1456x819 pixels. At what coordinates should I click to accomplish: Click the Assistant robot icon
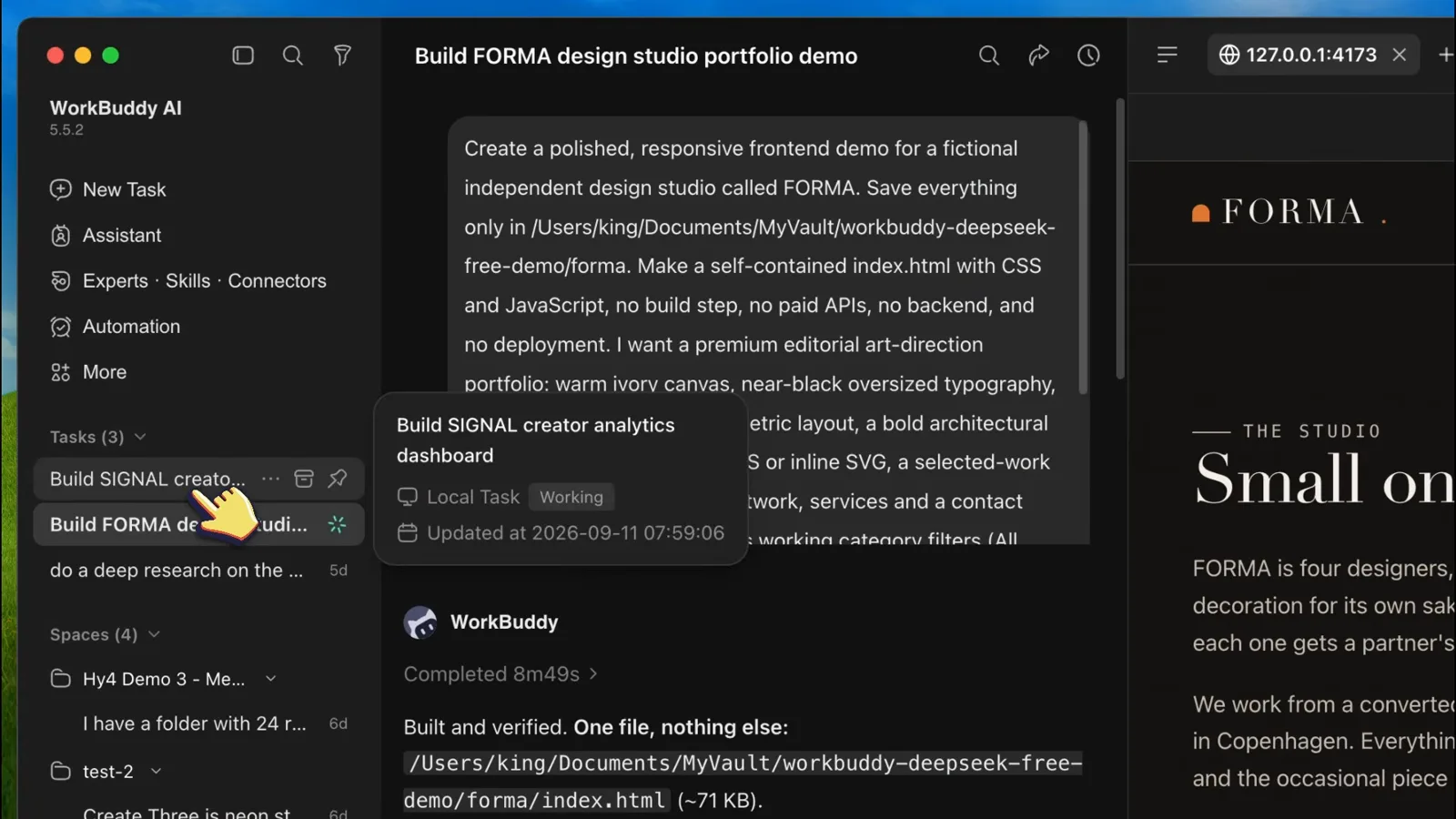point(60,235)
